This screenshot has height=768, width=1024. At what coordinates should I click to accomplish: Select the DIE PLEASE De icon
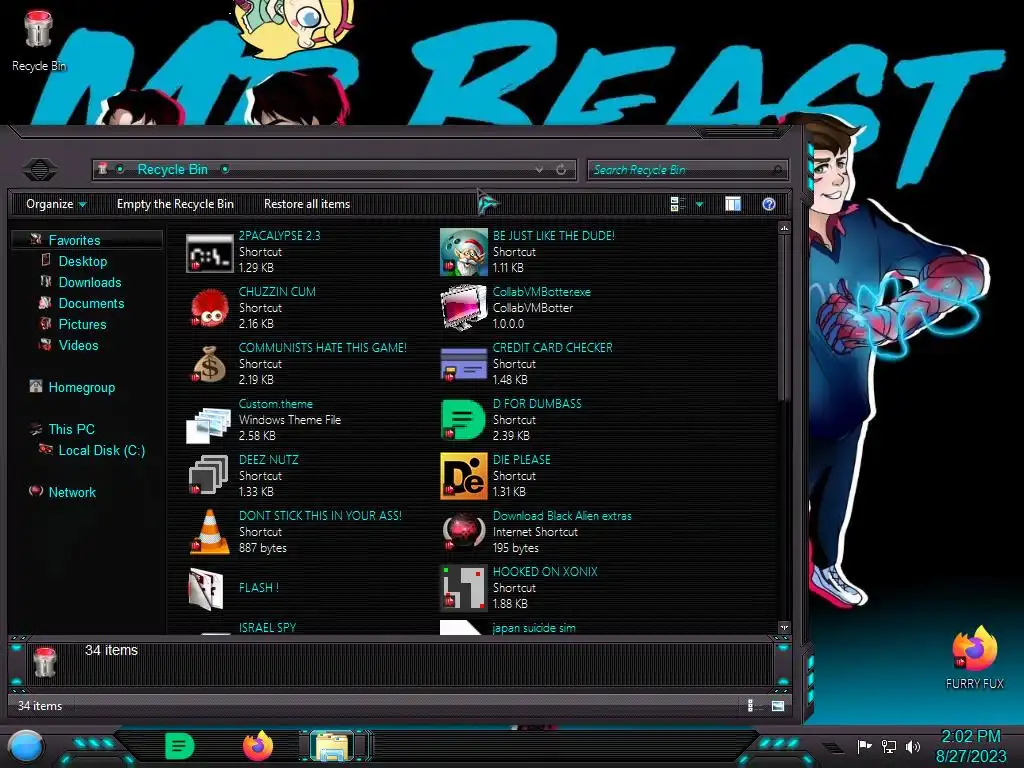pyautogui.click(x=464, y=476)
